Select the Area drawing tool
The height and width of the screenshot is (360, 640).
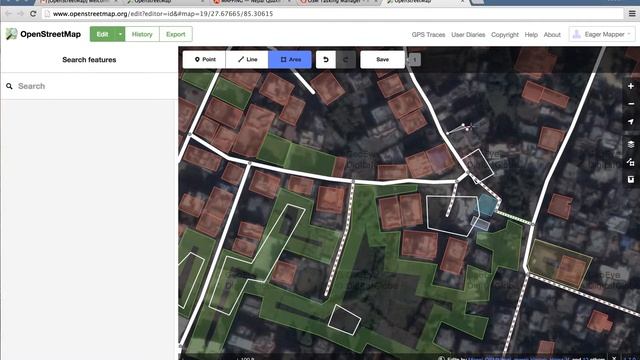[x=290, y=60]
